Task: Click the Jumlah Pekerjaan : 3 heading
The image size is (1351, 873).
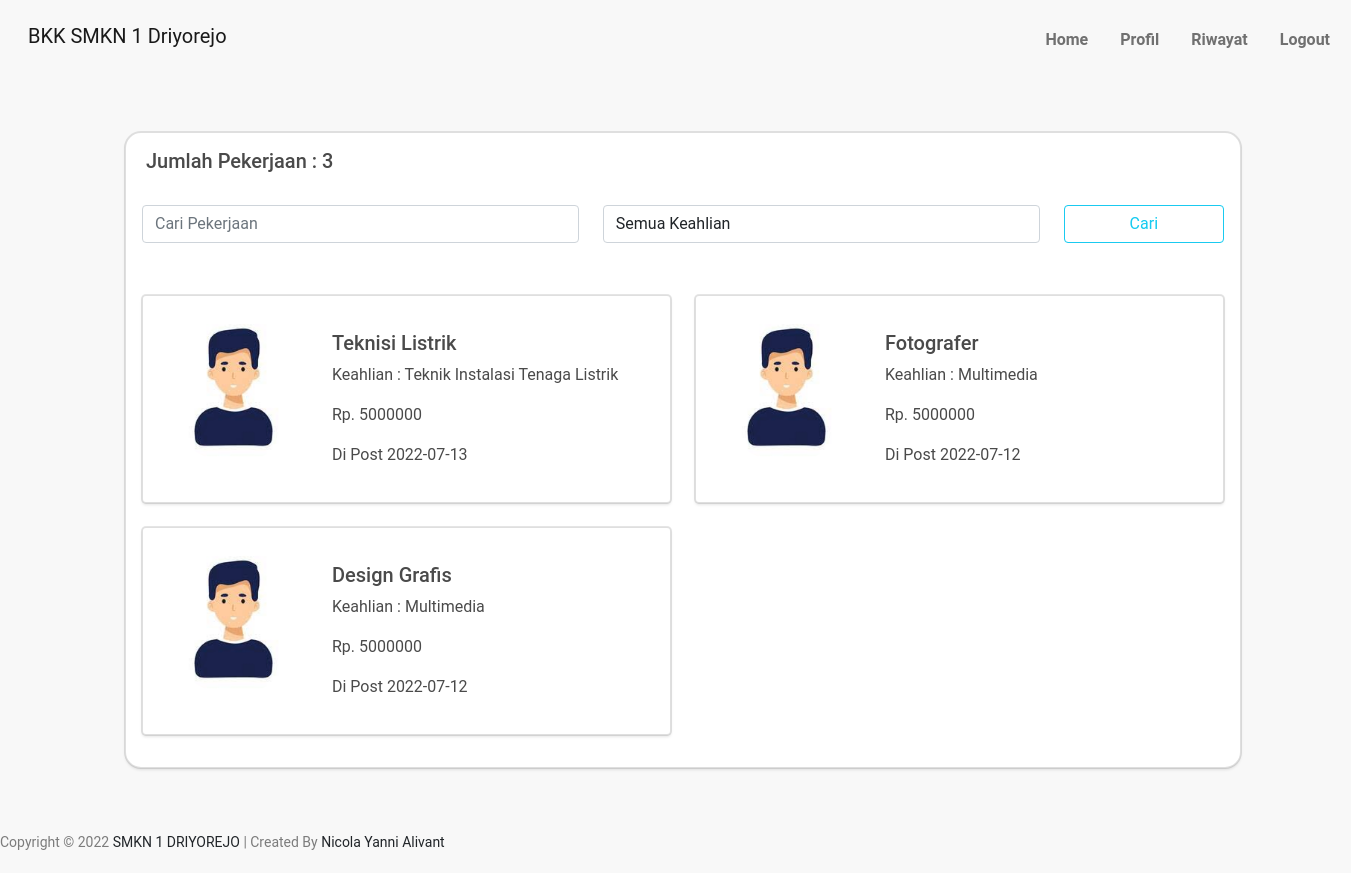Action: pos(239,161)
